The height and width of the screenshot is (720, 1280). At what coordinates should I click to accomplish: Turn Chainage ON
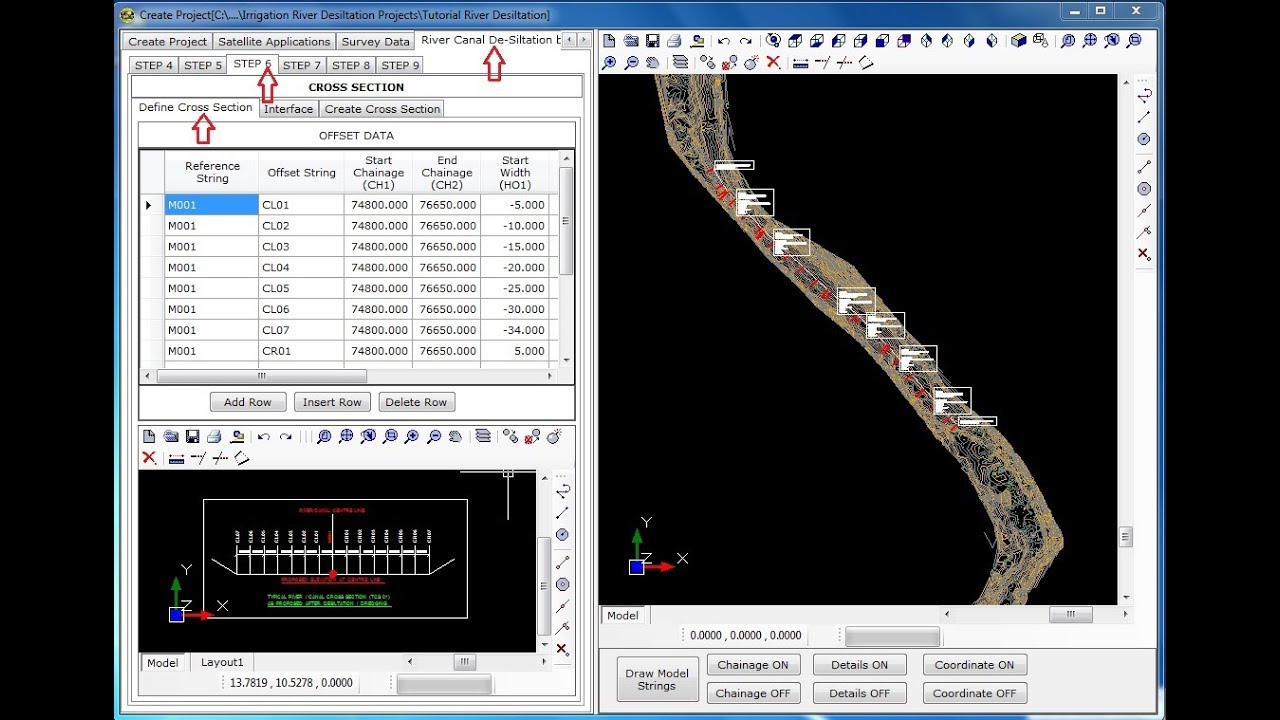coord(753,665)
